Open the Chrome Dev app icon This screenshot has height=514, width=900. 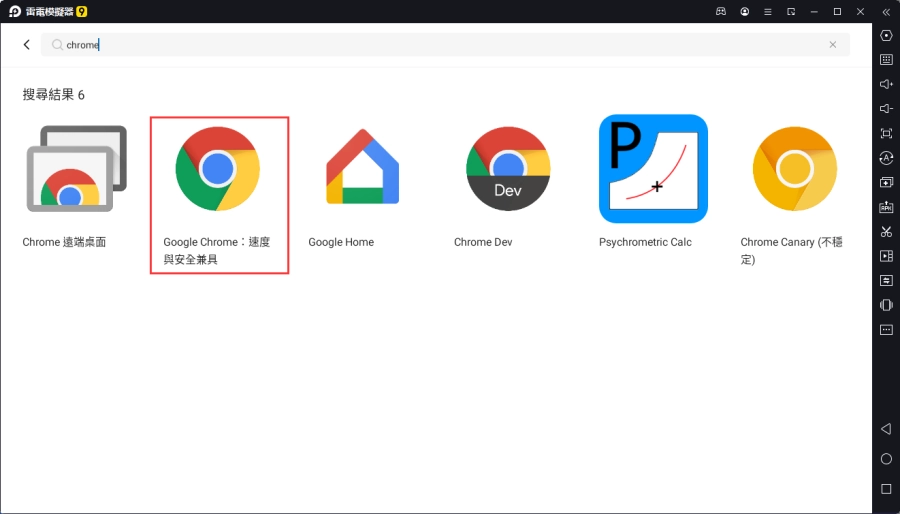click(508, 169)
